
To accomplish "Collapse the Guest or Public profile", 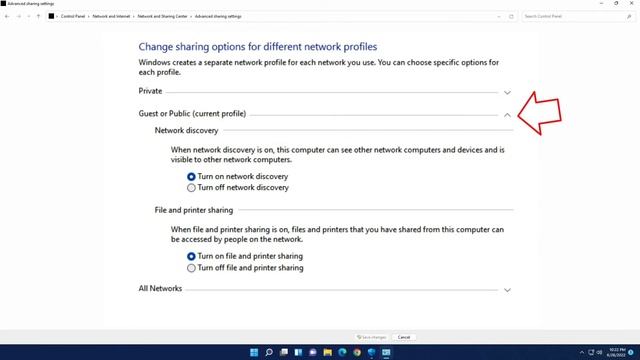I will point(507,115).
